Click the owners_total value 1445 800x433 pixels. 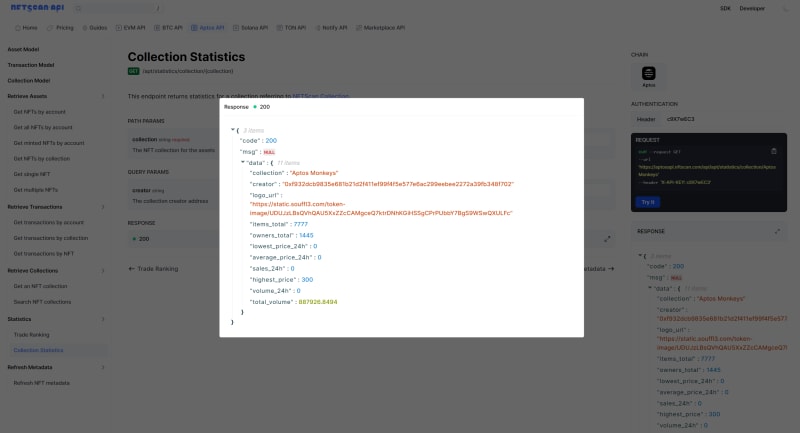coord(306,236)
